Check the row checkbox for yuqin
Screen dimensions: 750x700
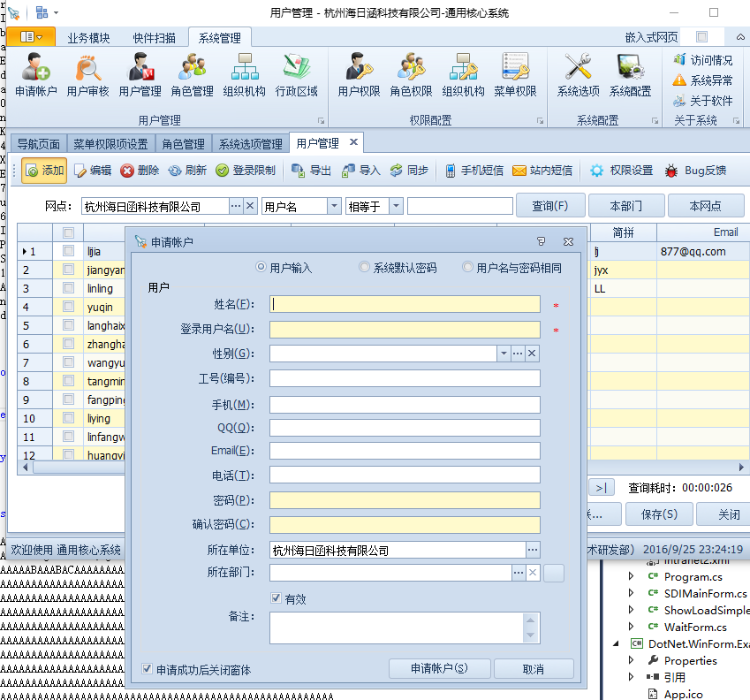pyautogui.click(x=68, y=307)
